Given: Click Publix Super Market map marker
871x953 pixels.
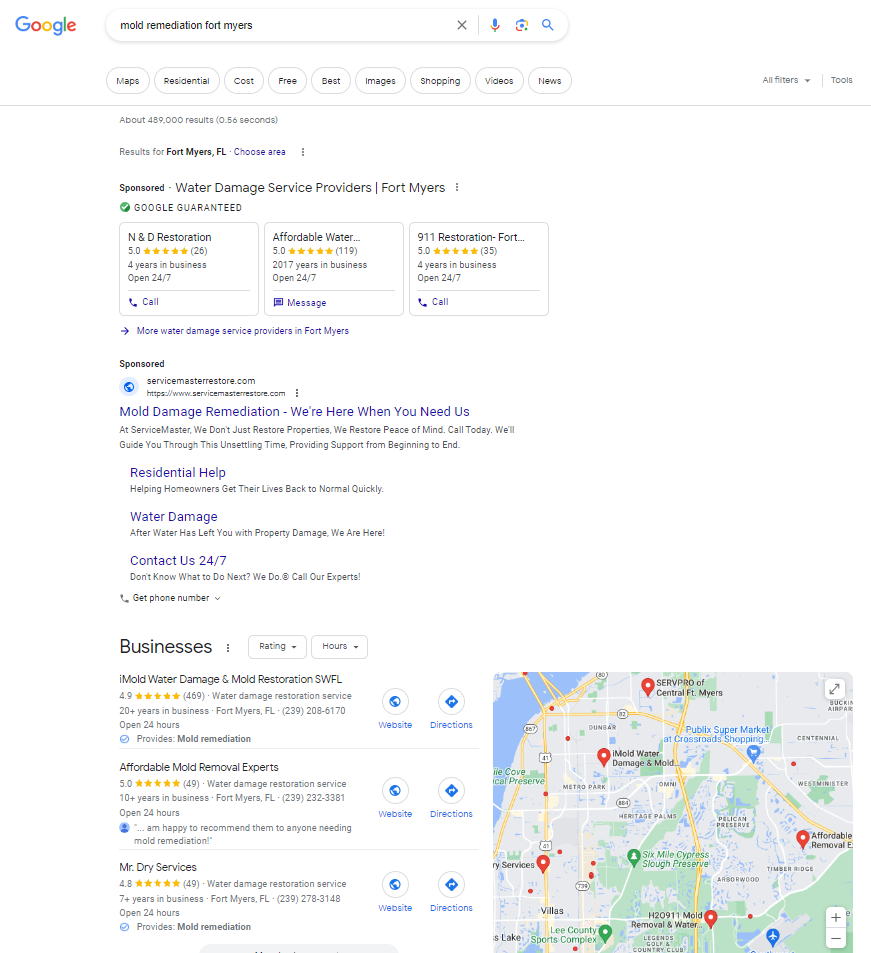Looking at the screenshot, I should (x=753, y=754).
